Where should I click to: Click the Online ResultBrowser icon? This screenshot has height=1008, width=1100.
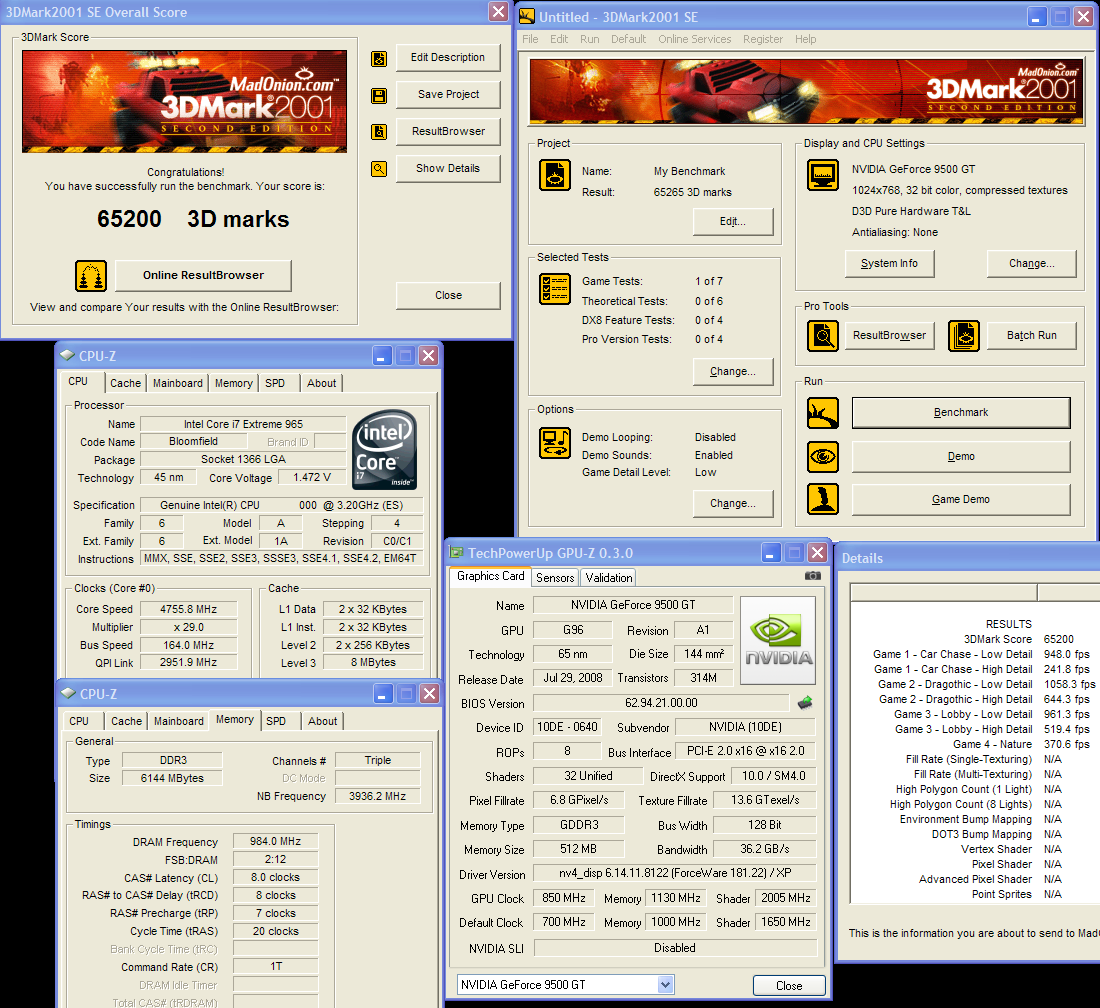coord(90,276)
